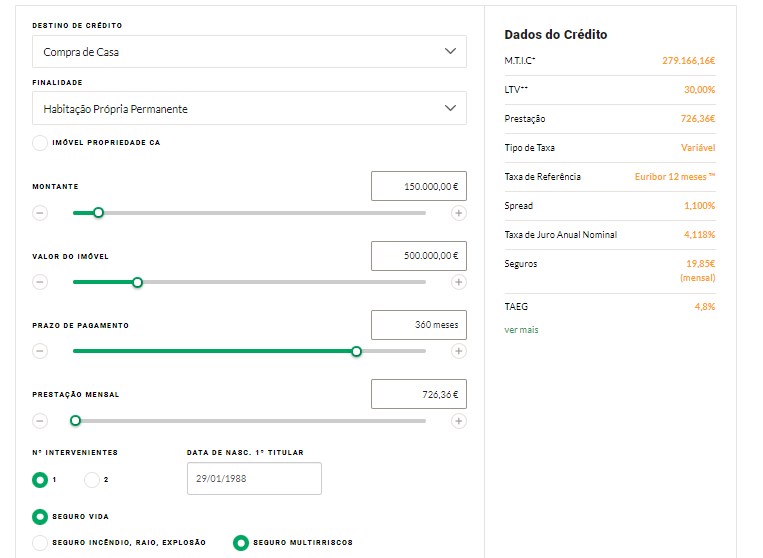Screen dimensions: 763x558
Task: Toggle the Seguro Vida option
Action: click(40, 517)
